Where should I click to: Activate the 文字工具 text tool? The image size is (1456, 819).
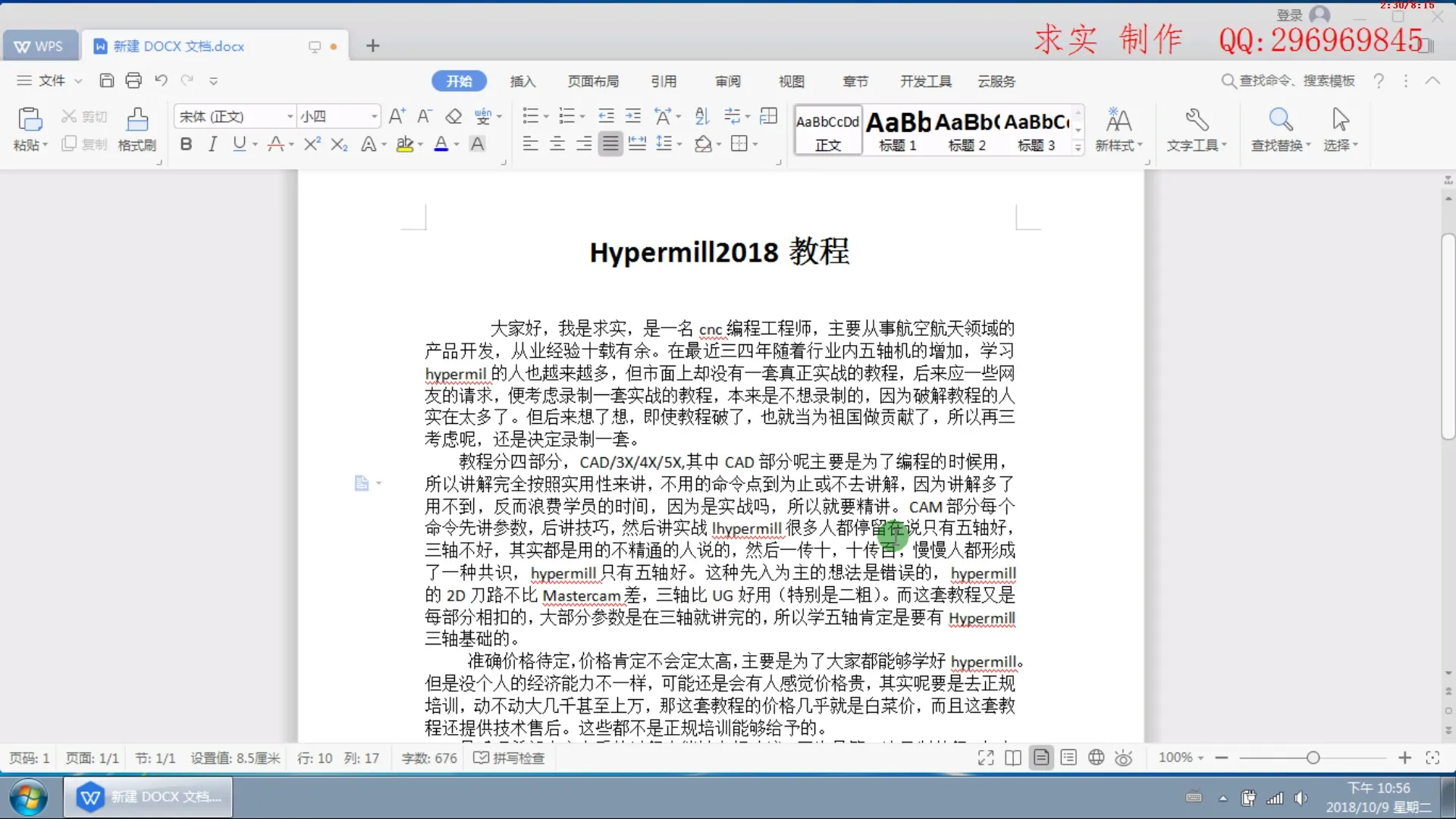[x=1197, y=129]
